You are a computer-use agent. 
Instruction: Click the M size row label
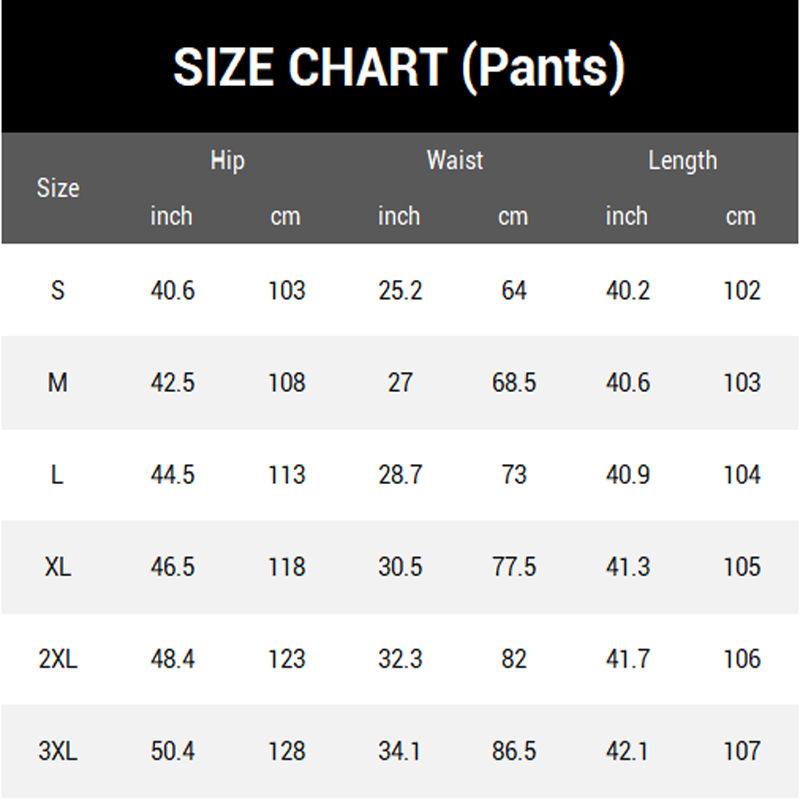click(x=58, y=383)
